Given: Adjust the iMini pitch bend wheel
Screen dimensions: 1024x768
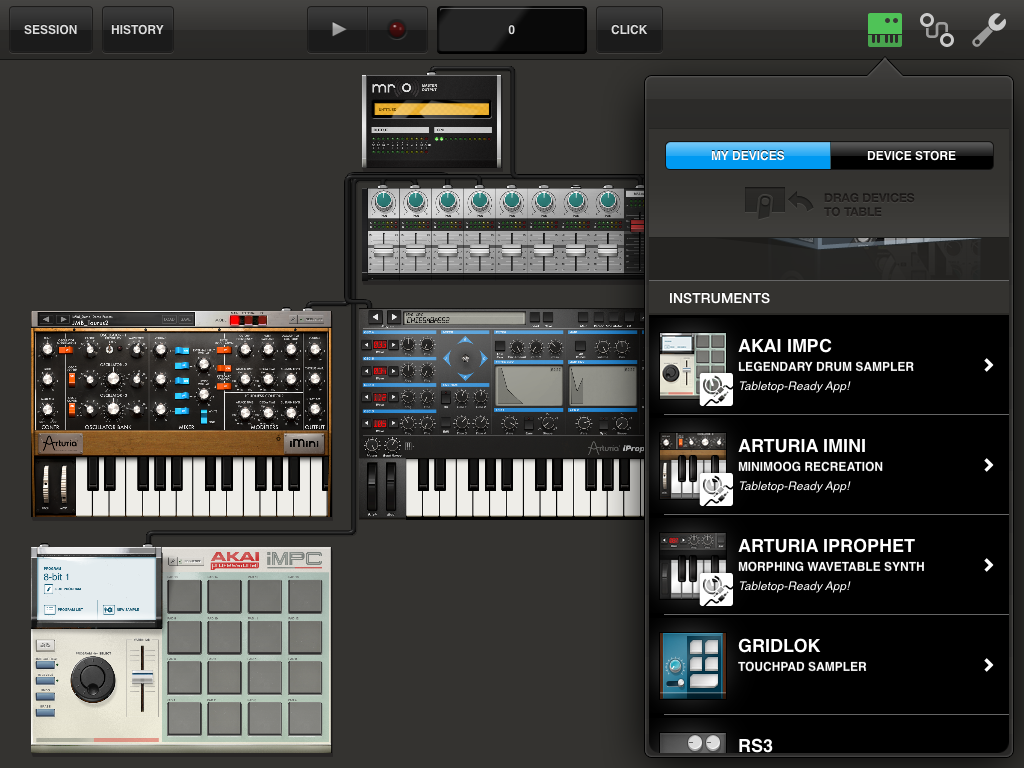Looking at the screenshot, I should (x=46, y=484).
